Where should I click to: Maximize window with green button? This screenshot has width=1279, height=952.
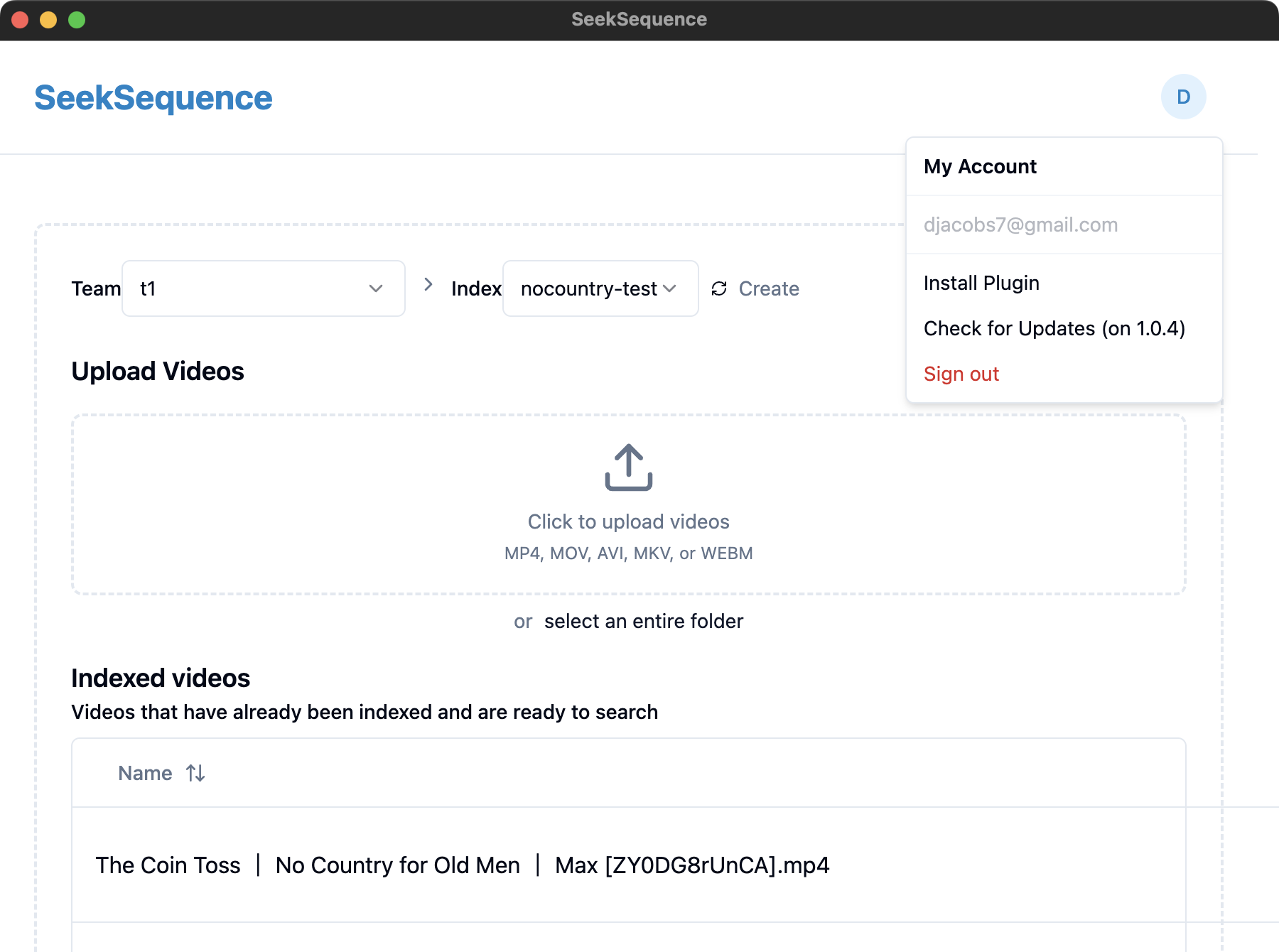click(77, 20)
